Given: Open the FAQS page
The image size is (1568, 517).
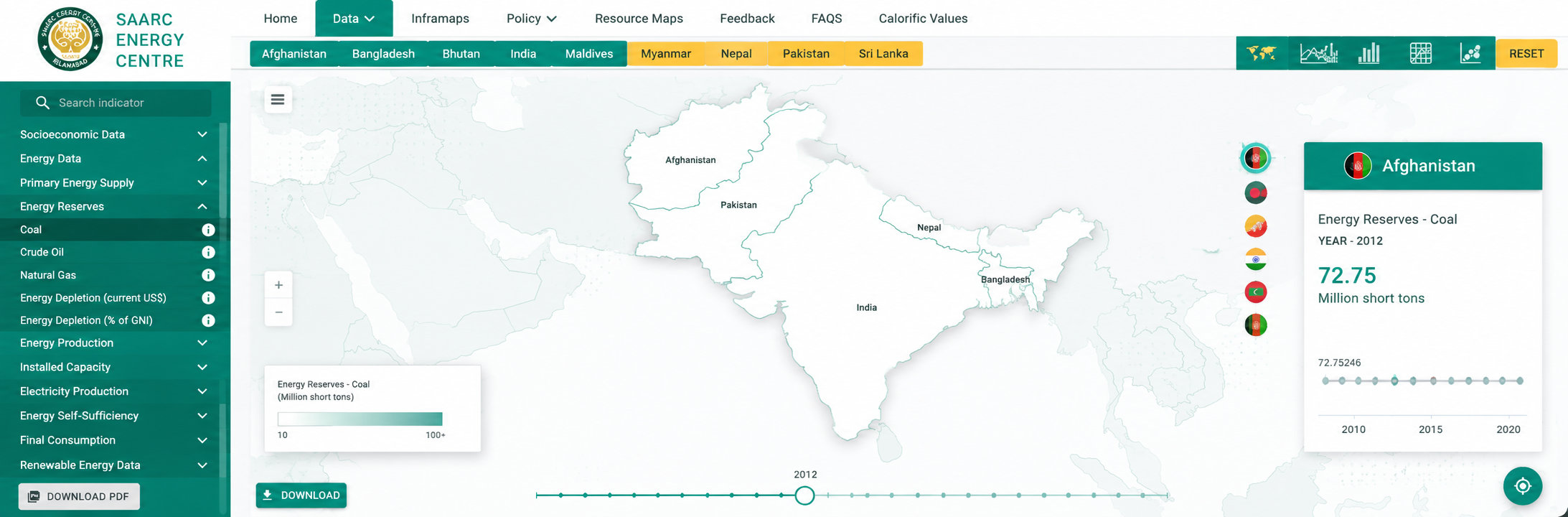Looking at the screenshot, I should click(827, 19).
